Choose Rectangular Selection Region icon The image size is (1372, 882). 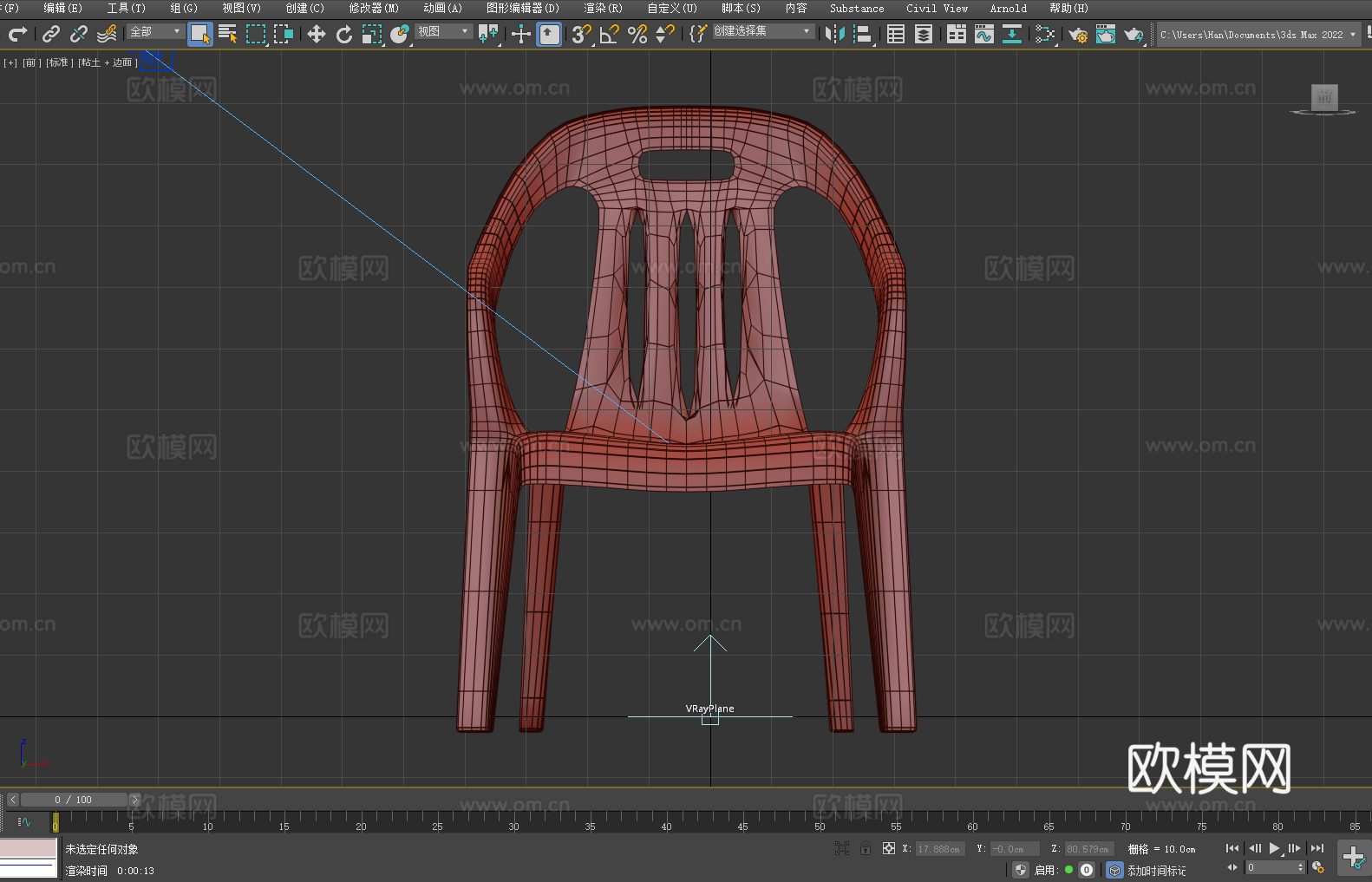pyautogui.click(x=256, y=34)
